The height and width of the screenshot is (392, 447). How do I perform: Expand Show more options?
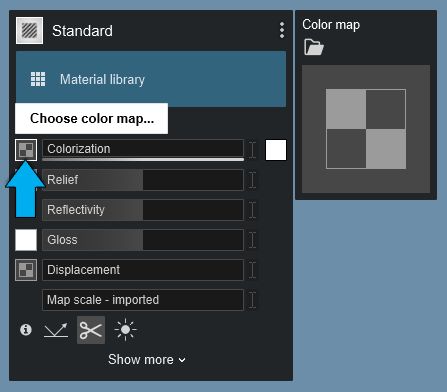click(147, 359)
